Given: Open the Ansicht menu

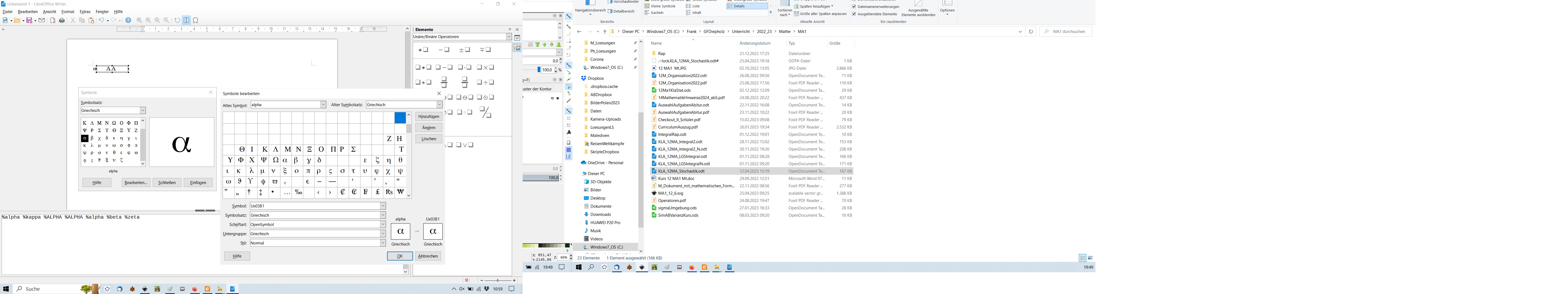Looking at the screenshot, I should click(49, 11).
